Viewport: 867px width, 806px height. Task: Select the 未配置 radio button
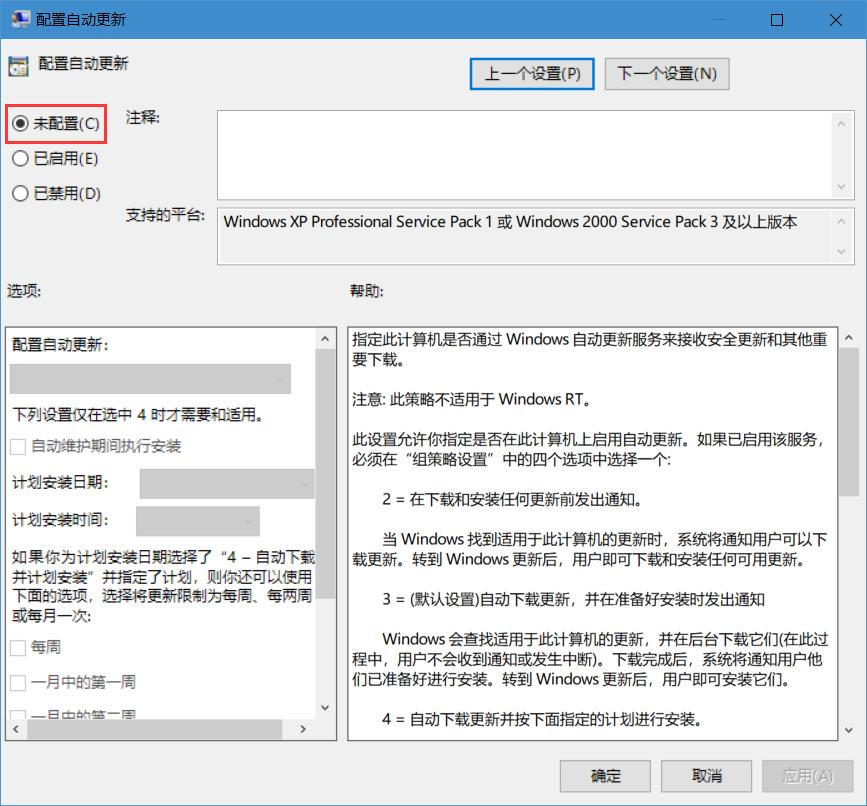tap(20, 124)
